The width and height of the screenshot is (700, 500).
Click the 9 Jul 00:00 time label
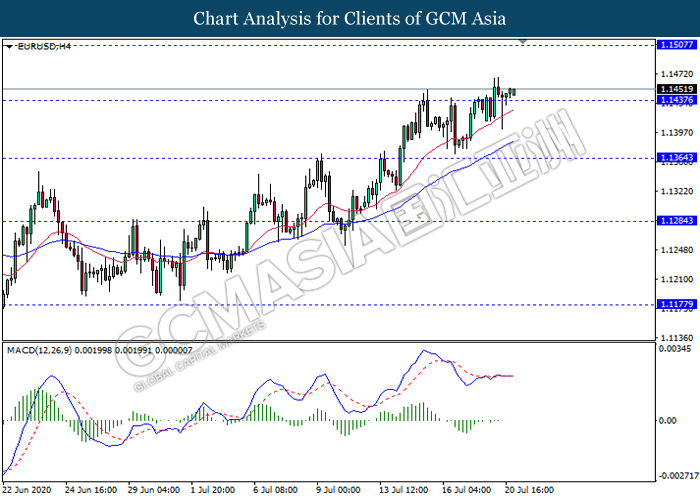pyautogui.click(x=338, y=490)
